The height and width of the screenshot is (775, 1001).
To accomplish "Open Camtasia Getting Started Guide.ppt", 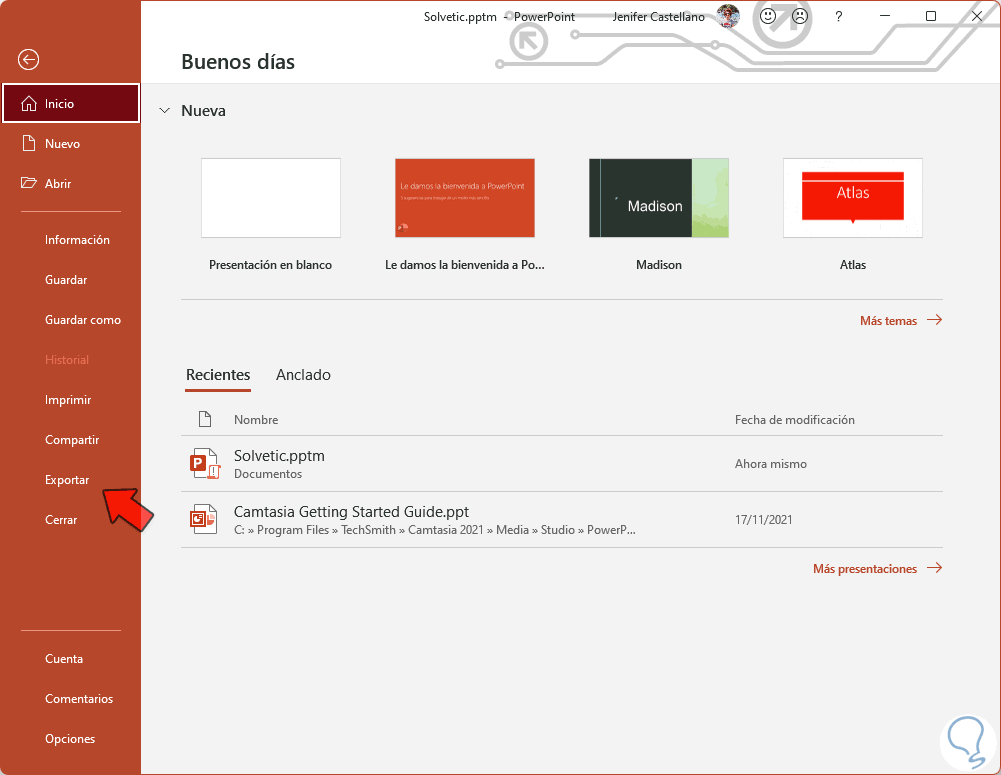I will [562, 520].
